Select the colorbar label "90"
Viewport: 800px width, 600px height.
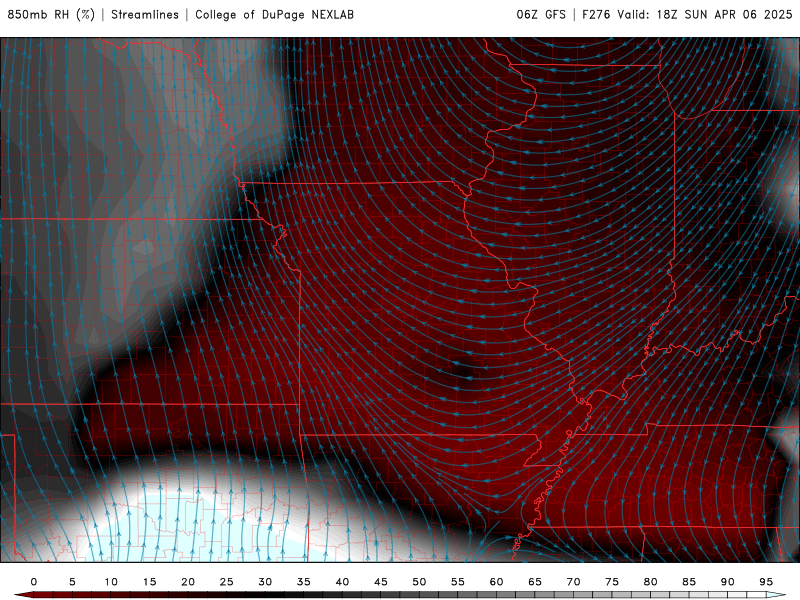click(x=728, y=582)
